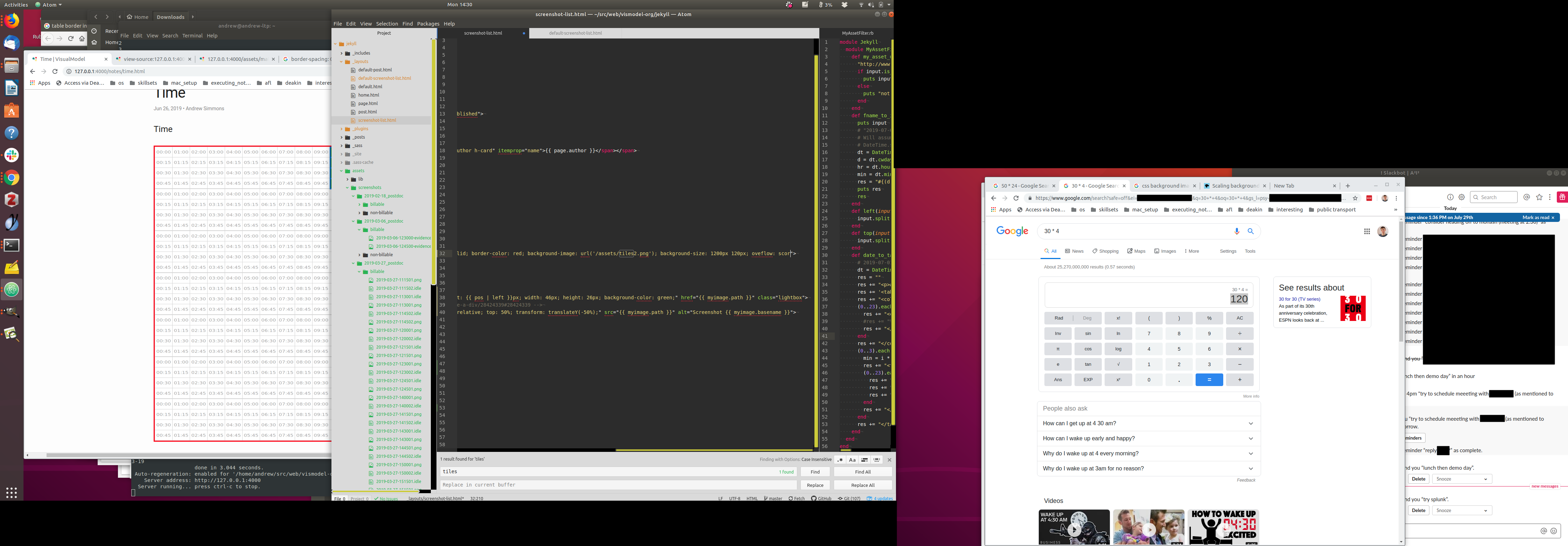The height and width of the screenshot is (546, 1568).
Task: Open the 4 updates package notice
Action: [x=880, y=498]
